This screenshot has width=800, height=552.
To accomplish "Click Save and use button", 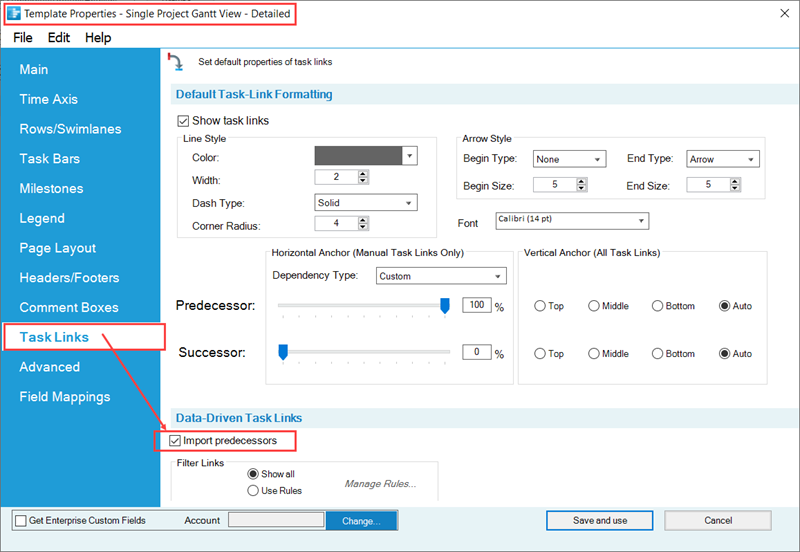I will coord(599,520).
